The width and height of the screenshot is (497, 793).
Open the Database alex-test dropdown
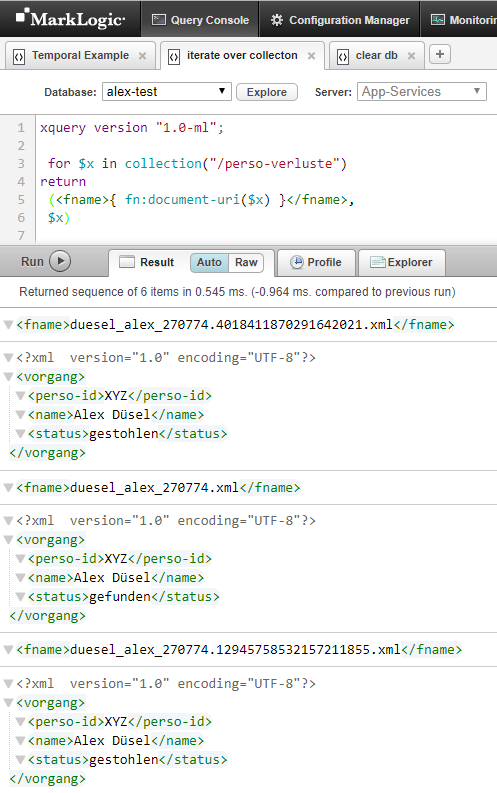tap(167, 92)
